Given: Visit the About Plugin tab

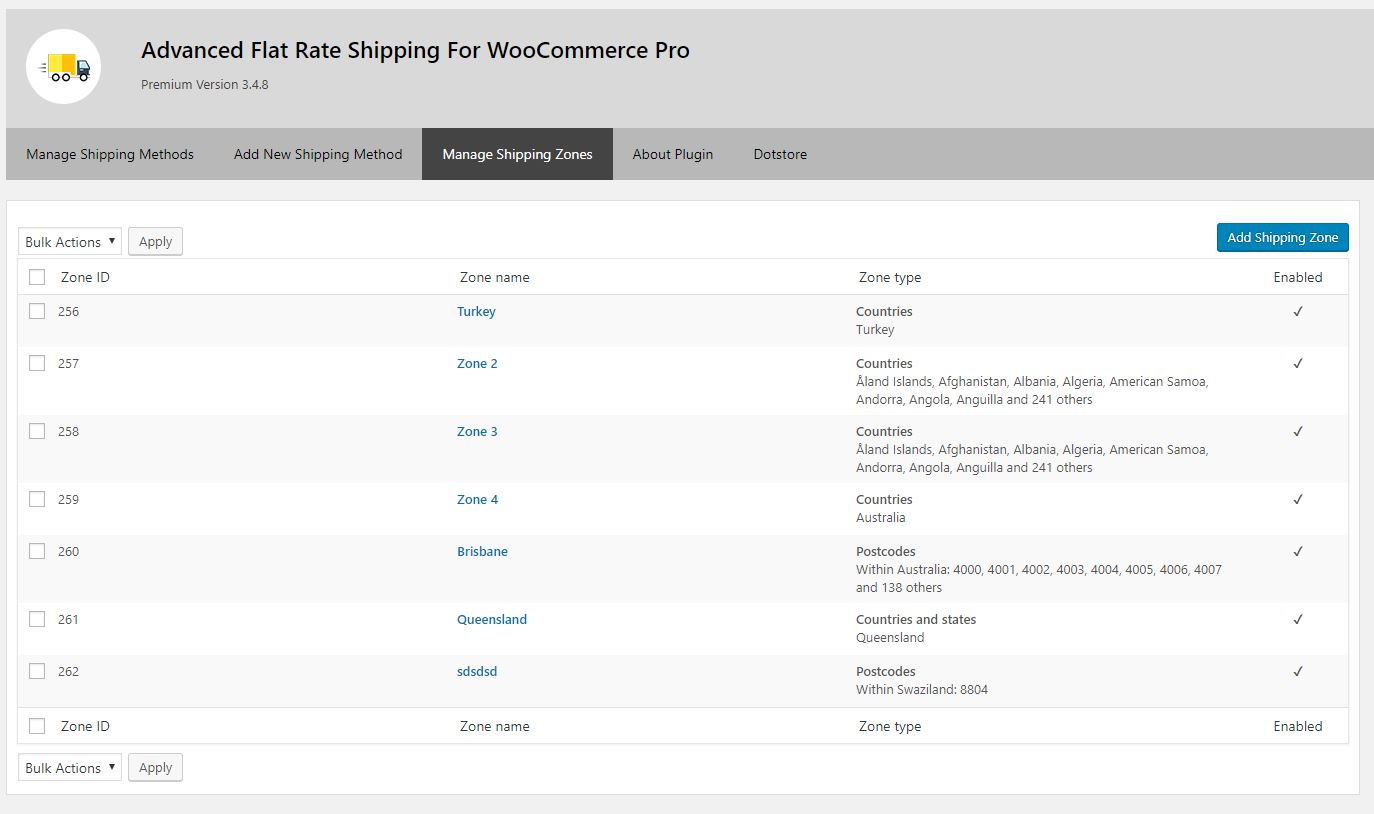Looking at the screenshot, I should tap(672, 154).
